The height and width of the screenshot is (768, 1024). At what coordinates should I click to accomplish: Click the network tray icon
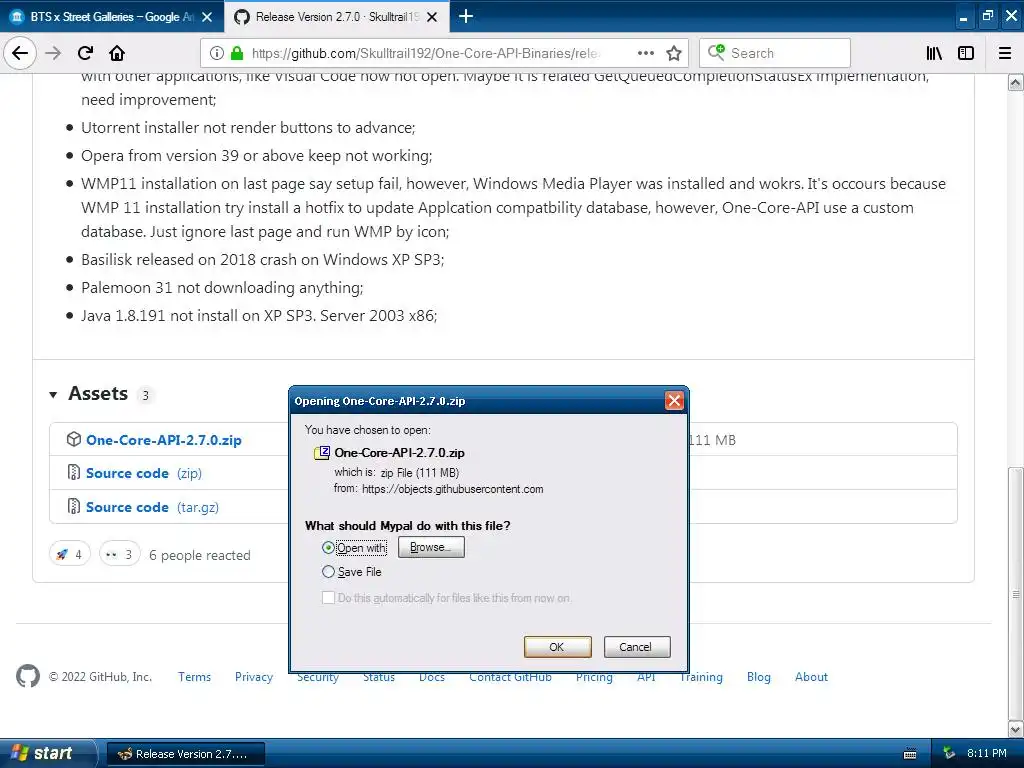(x=949, y=754)
